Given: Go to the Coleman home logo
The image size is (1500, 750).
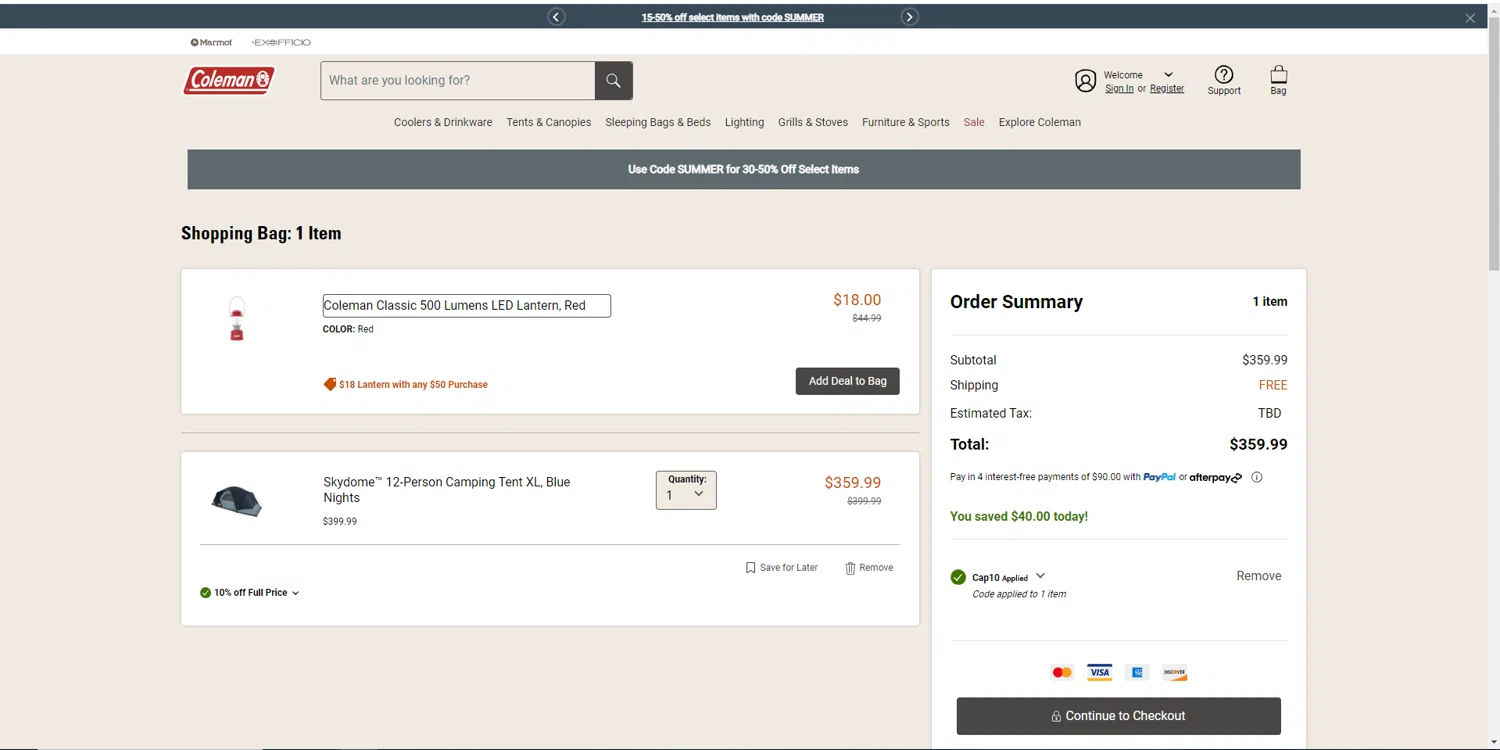Looking at the screenshot, I should pyautogui.click(x=229, y=80).
